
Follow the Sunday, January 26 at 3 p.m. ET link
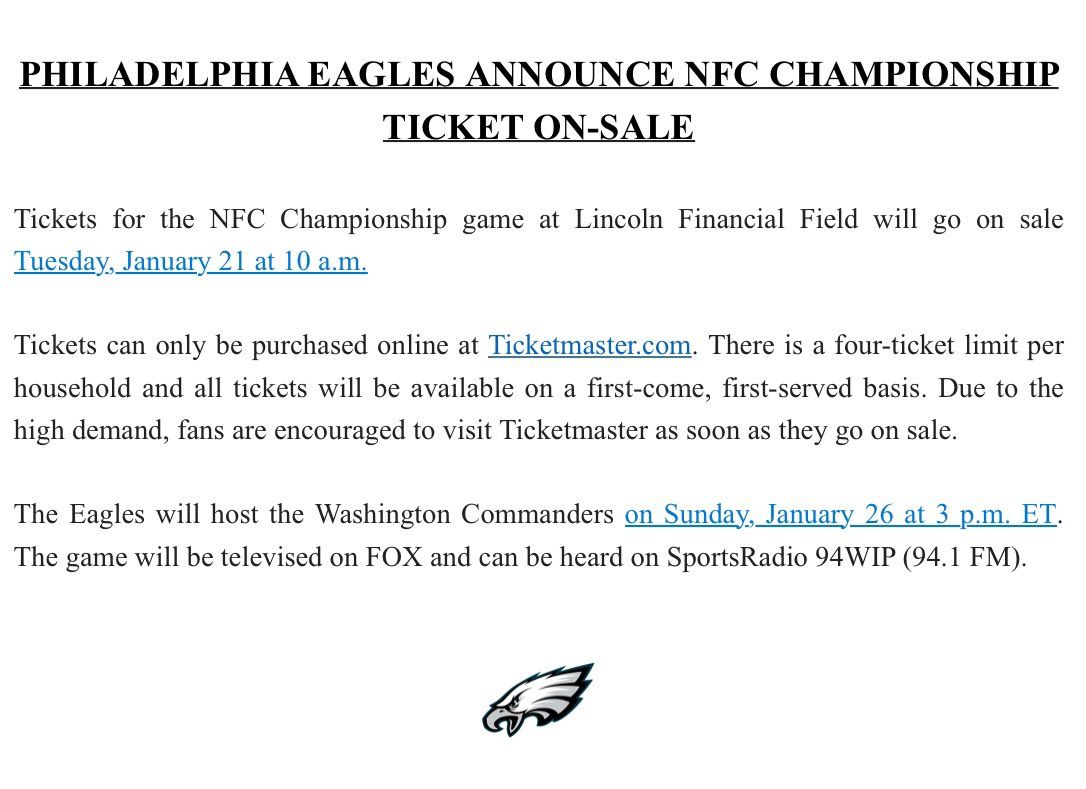tap(841, 515)
